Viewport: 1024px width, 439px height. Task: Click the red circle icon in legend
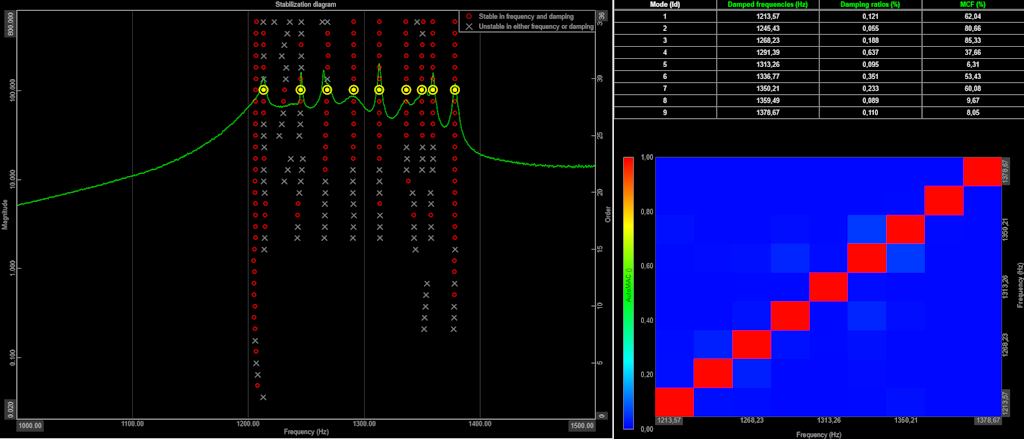click(469, 15)
